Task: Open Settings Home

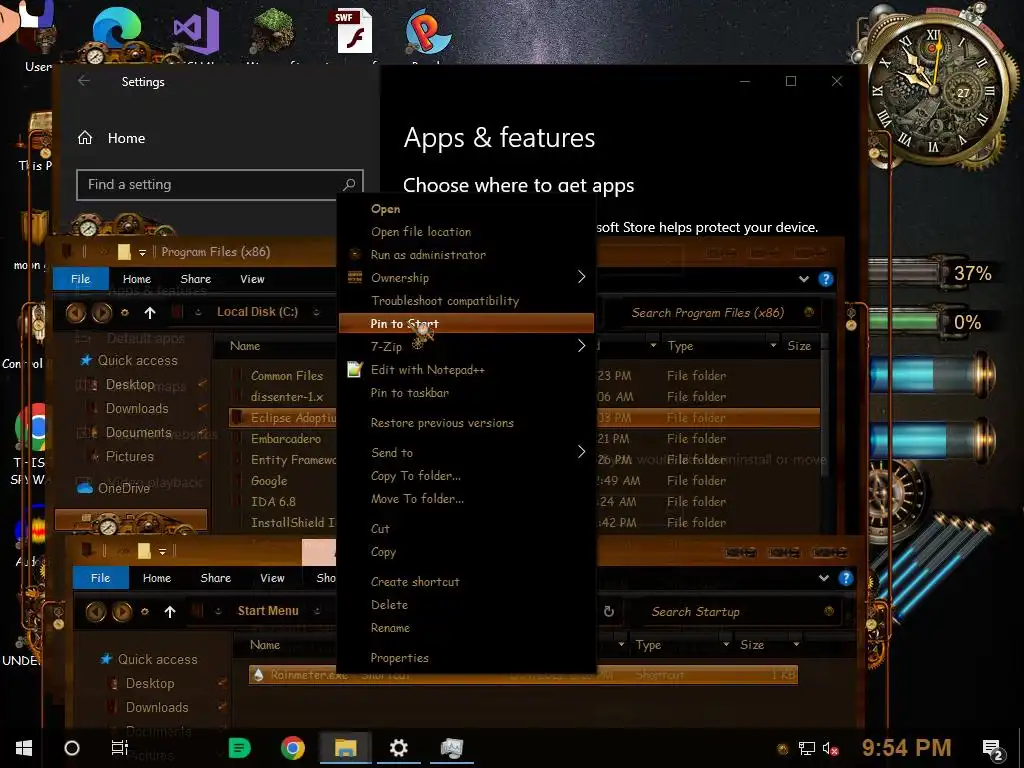Action: pos(112,138)
